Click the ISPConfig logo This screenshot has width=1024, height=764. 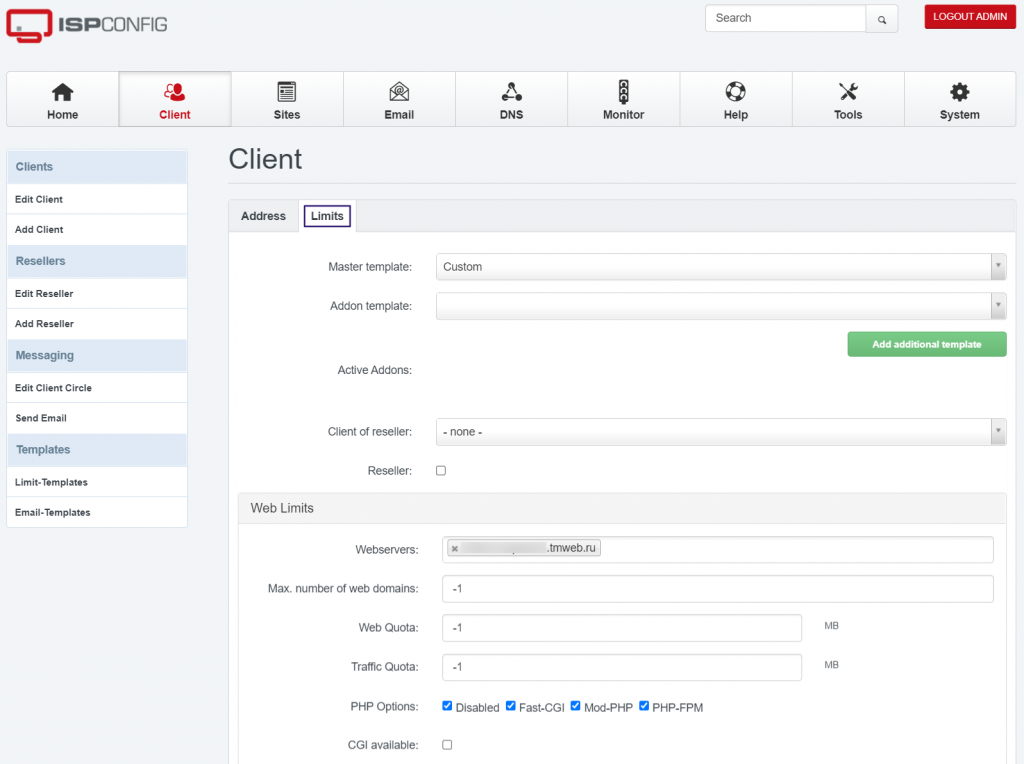[87, 25]
